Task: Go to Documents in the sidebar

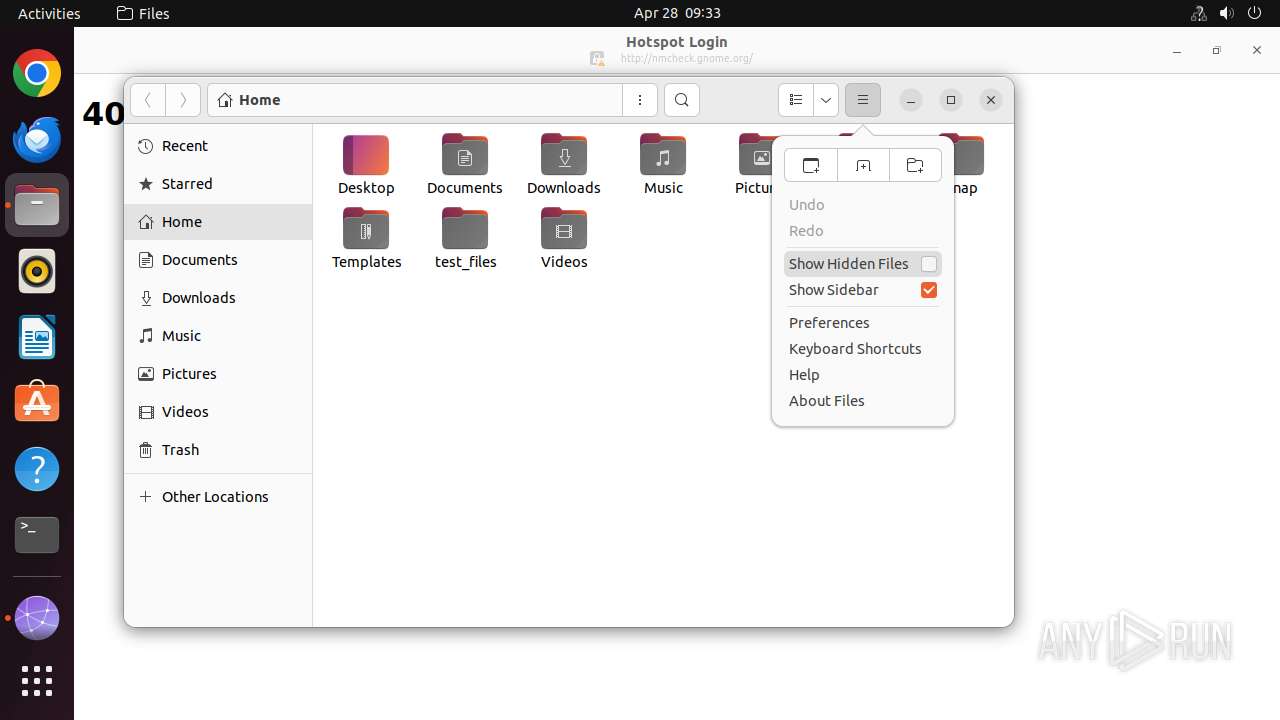Action: [x=218, y=260]
